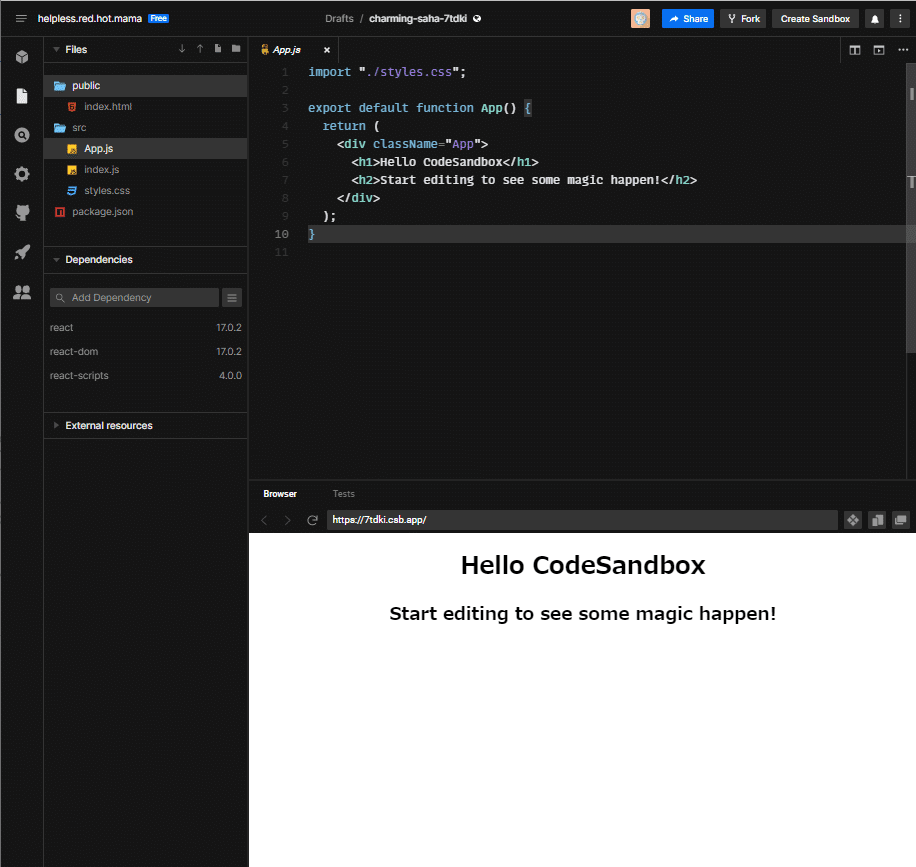The width and height of the screenshot is (916, 867).
Task: Create a new folder via Files header icon
Action: 236,49
